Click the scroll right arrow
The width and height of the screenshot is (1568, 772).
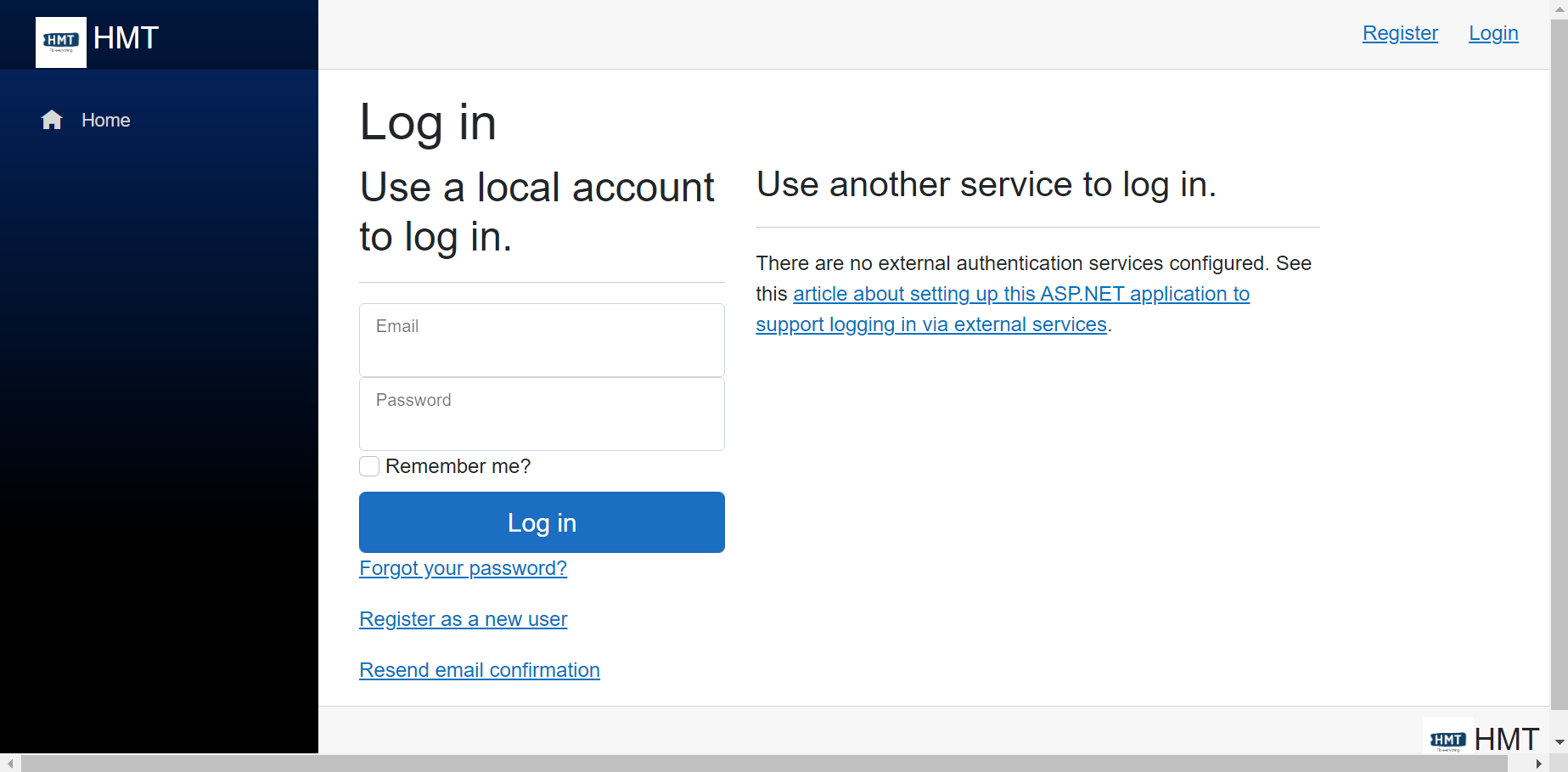click(x=1539, y=764)
